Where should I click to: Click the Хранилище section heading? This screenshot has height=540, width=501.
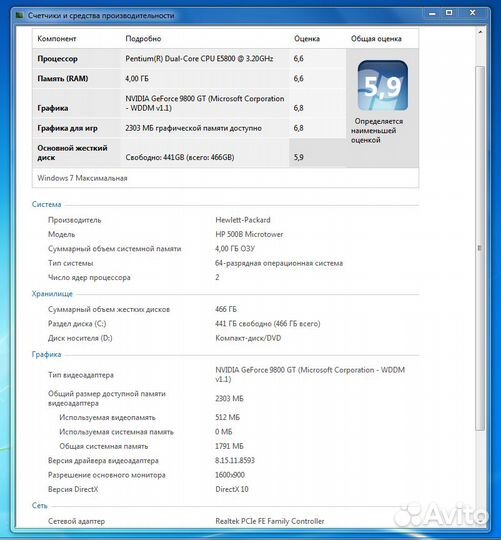[x=52, y=294]
